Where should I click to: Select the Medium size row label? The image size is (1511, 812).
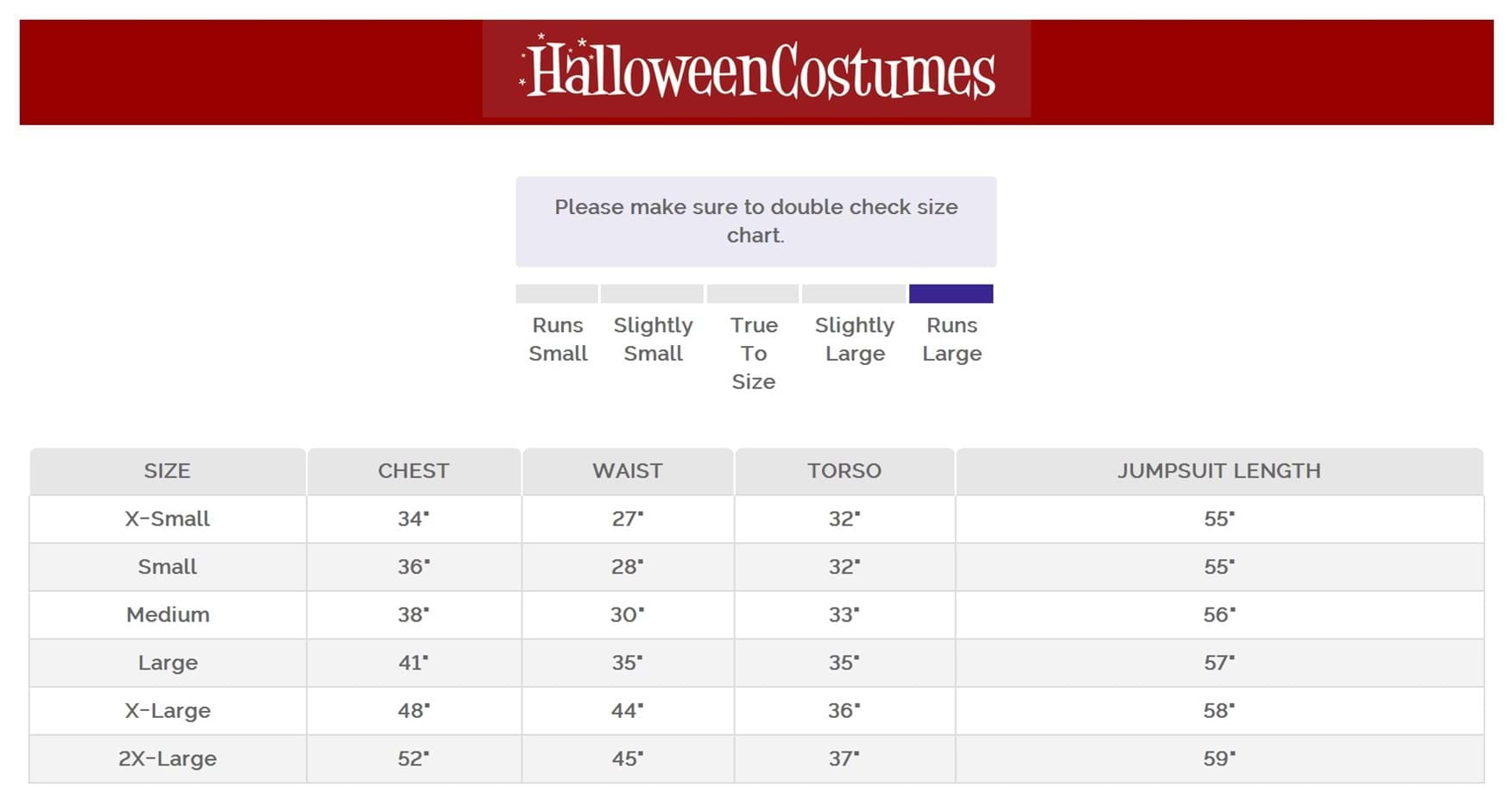pyautogui.click(x=168, y=614)
